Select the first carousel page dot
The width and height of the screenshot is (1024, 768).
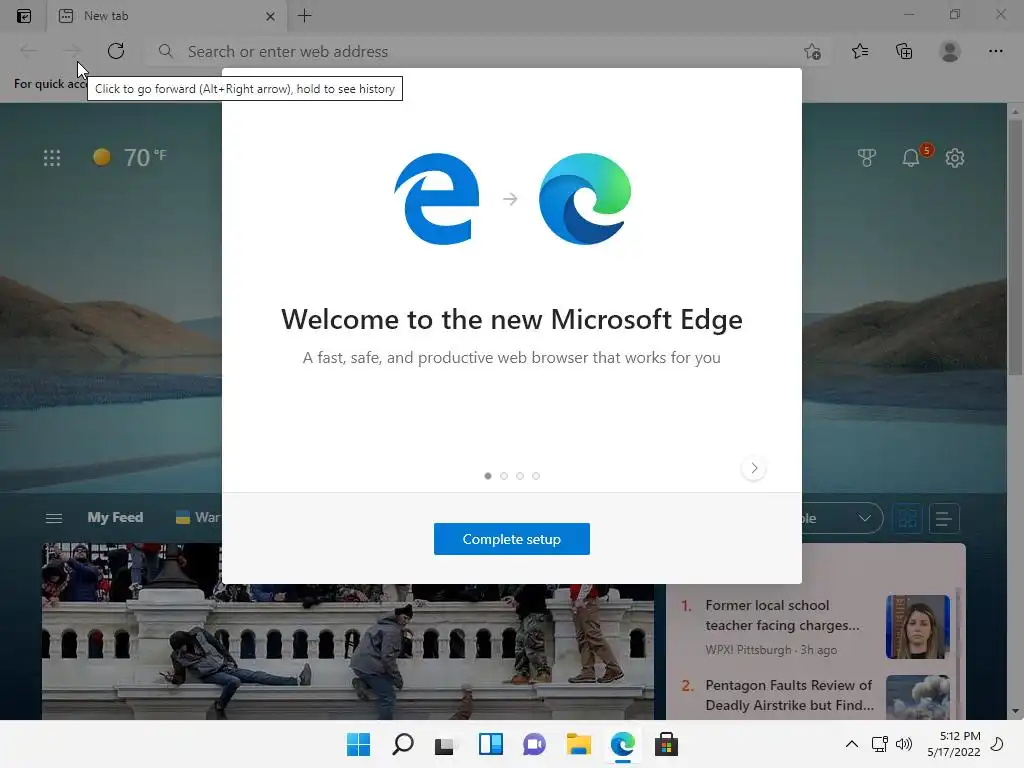(x=488, y=476)
